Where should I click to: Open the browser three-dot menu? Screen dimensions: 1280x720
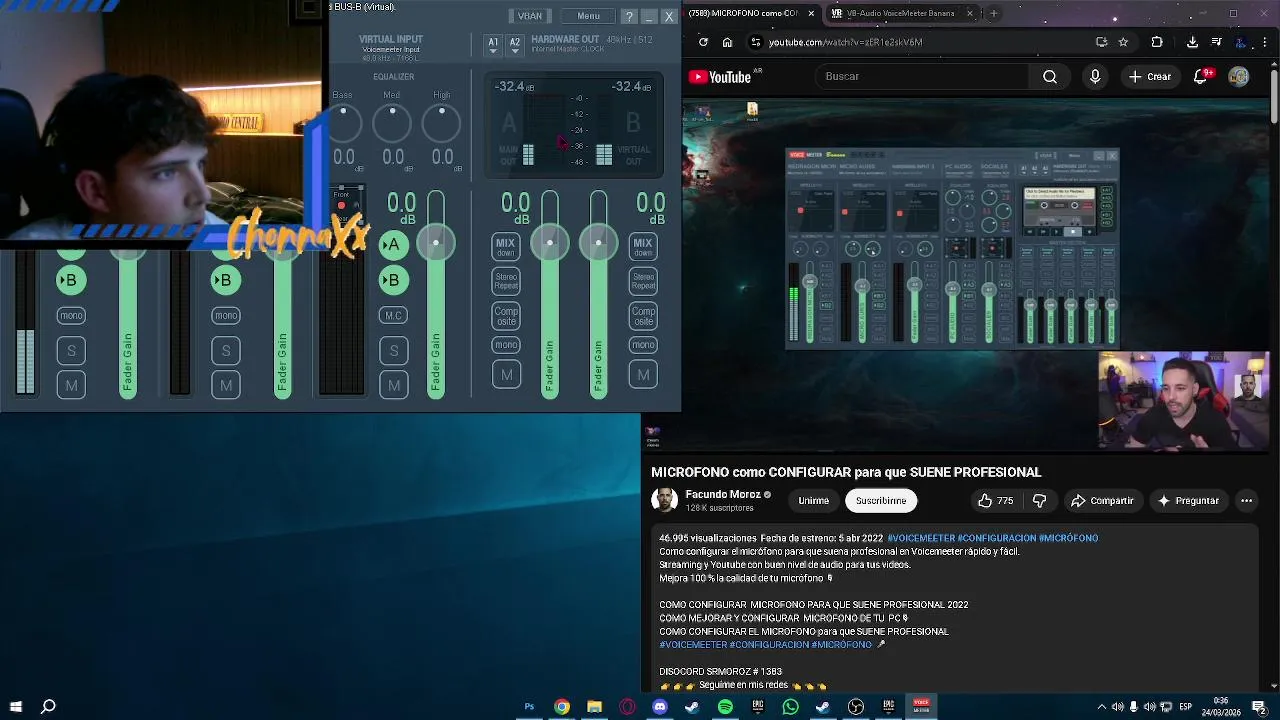[1266, 42]
